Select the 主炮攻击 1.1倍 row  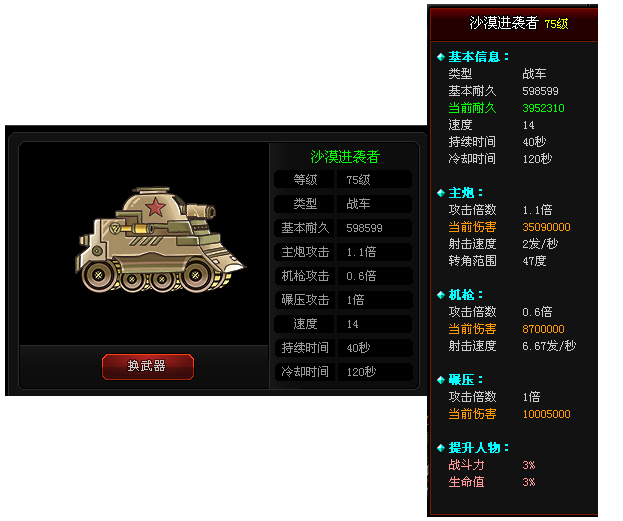coord(343,252)
